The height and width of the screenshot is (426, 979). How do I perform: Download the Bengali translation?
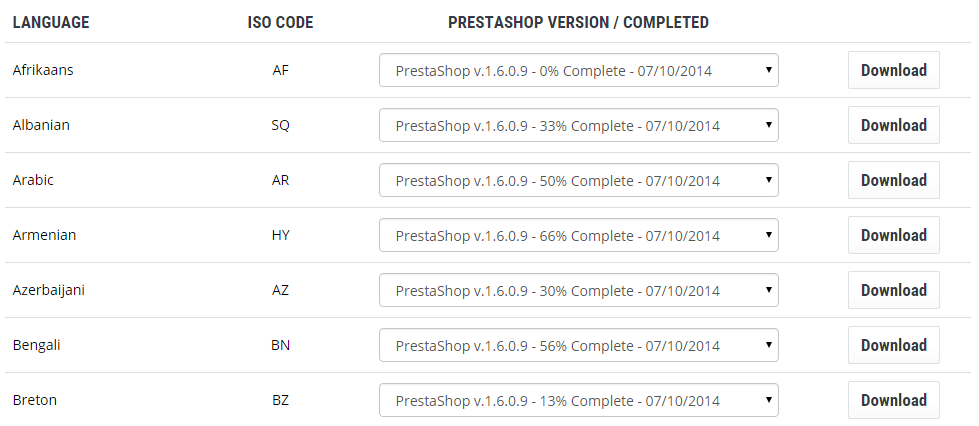[x=893, y=345]
